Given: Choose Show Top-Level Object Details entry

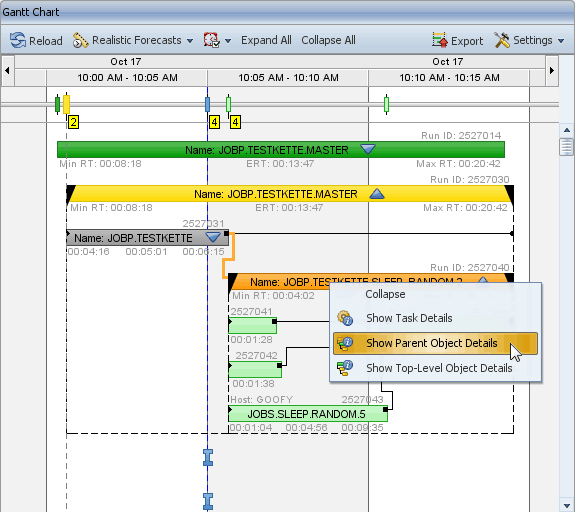Looking at the screenshot, I should [x=435, y=368].
